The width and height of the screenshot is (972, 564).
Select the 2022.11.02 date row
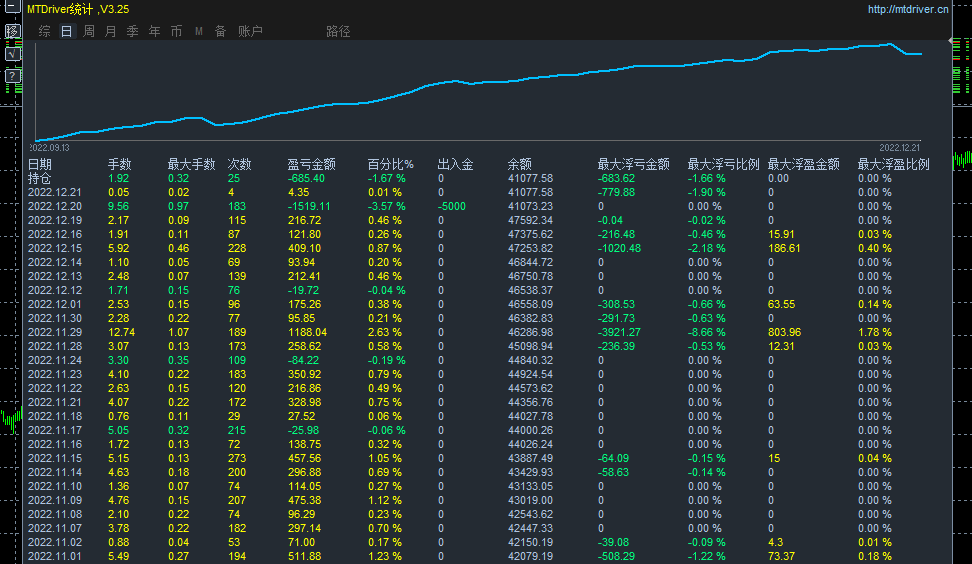pos(55,542)
